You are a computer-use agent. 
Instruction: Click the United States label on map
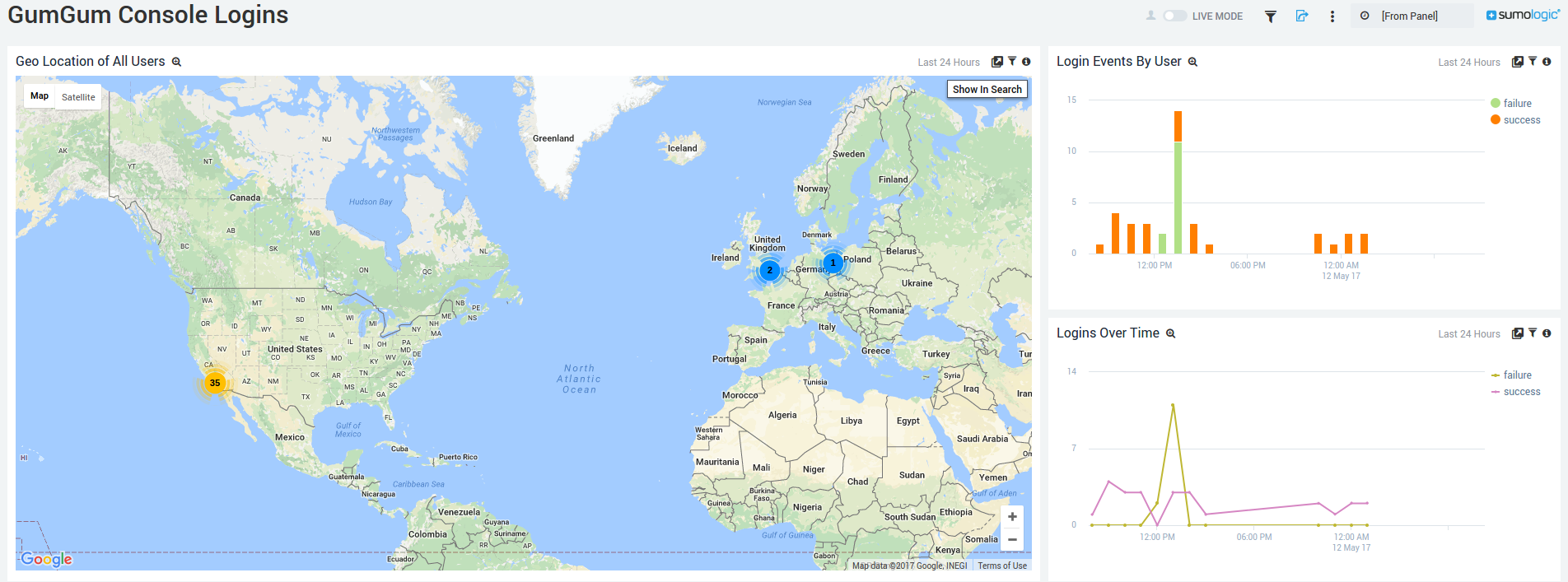pyautogui.click(x=295, y=349)
